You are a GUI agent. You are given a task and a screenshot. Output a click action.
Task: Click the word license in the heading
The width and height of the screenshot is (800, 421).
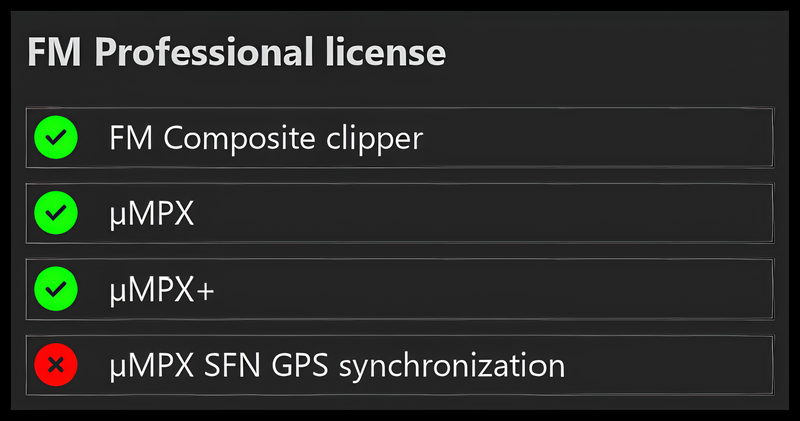click(x=385, y=52)
